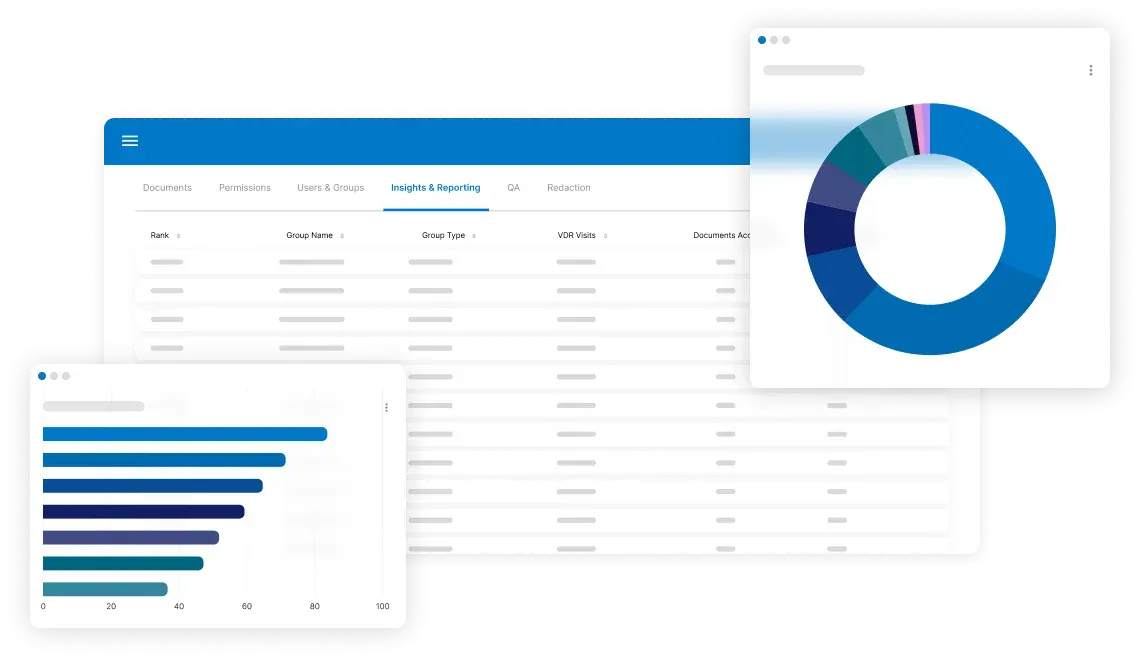Switch to the Documents tab
Screen dimensions: 1140x661
coord(167,188)
